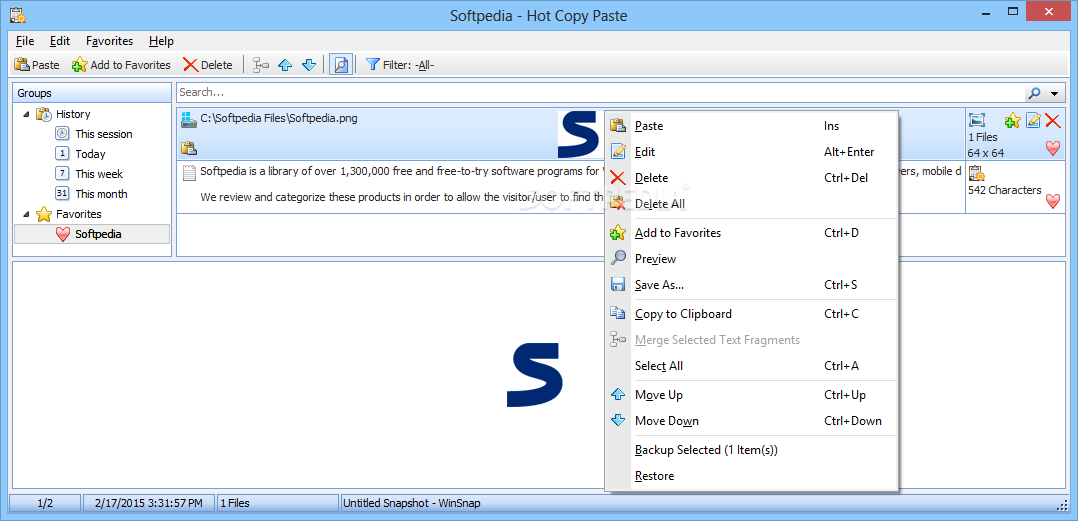
Task: Choose Paste from the context menu
Action: tap(751, 126)
